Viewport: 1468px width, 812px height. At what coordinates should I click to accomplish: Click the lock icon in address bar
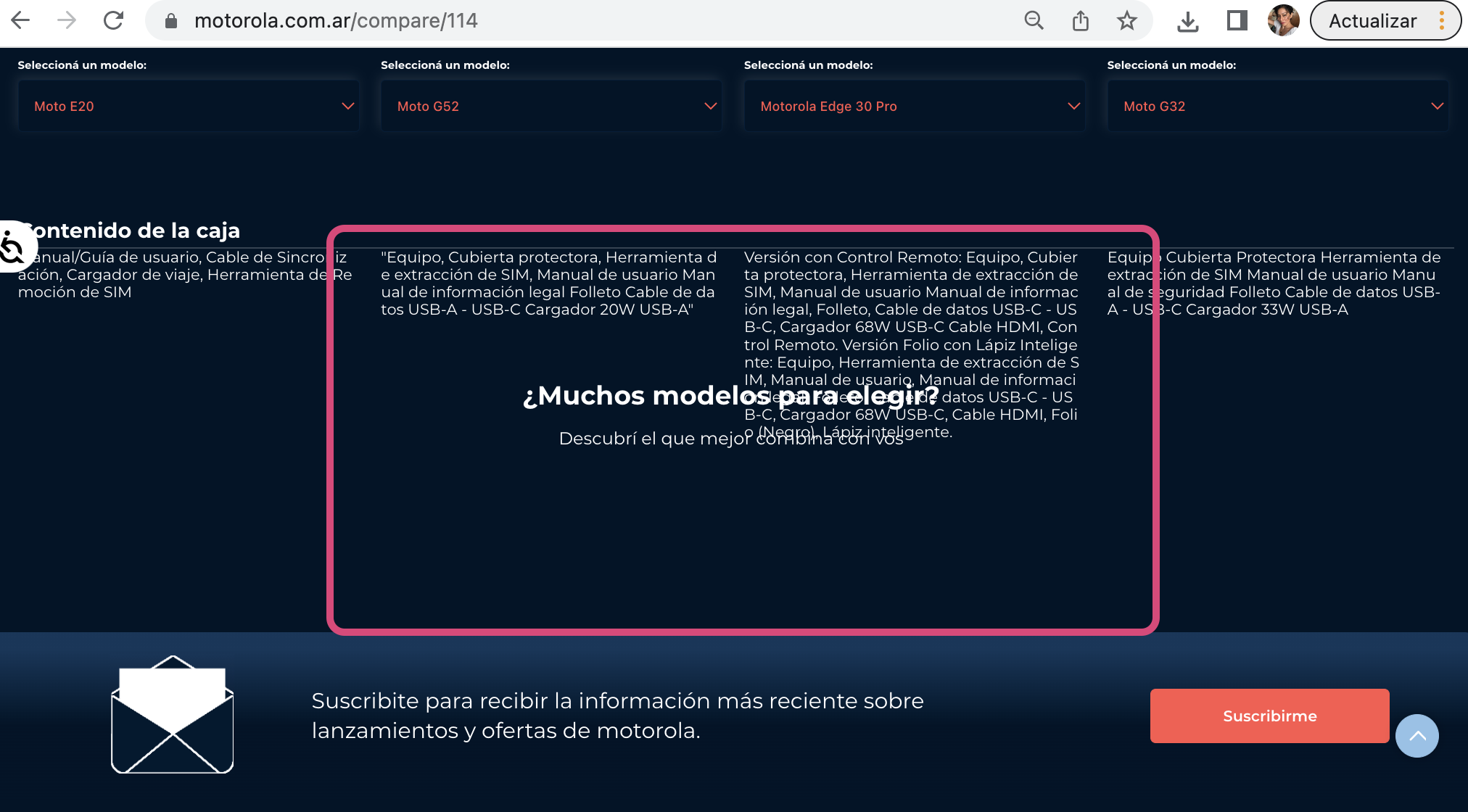(171, 21)
